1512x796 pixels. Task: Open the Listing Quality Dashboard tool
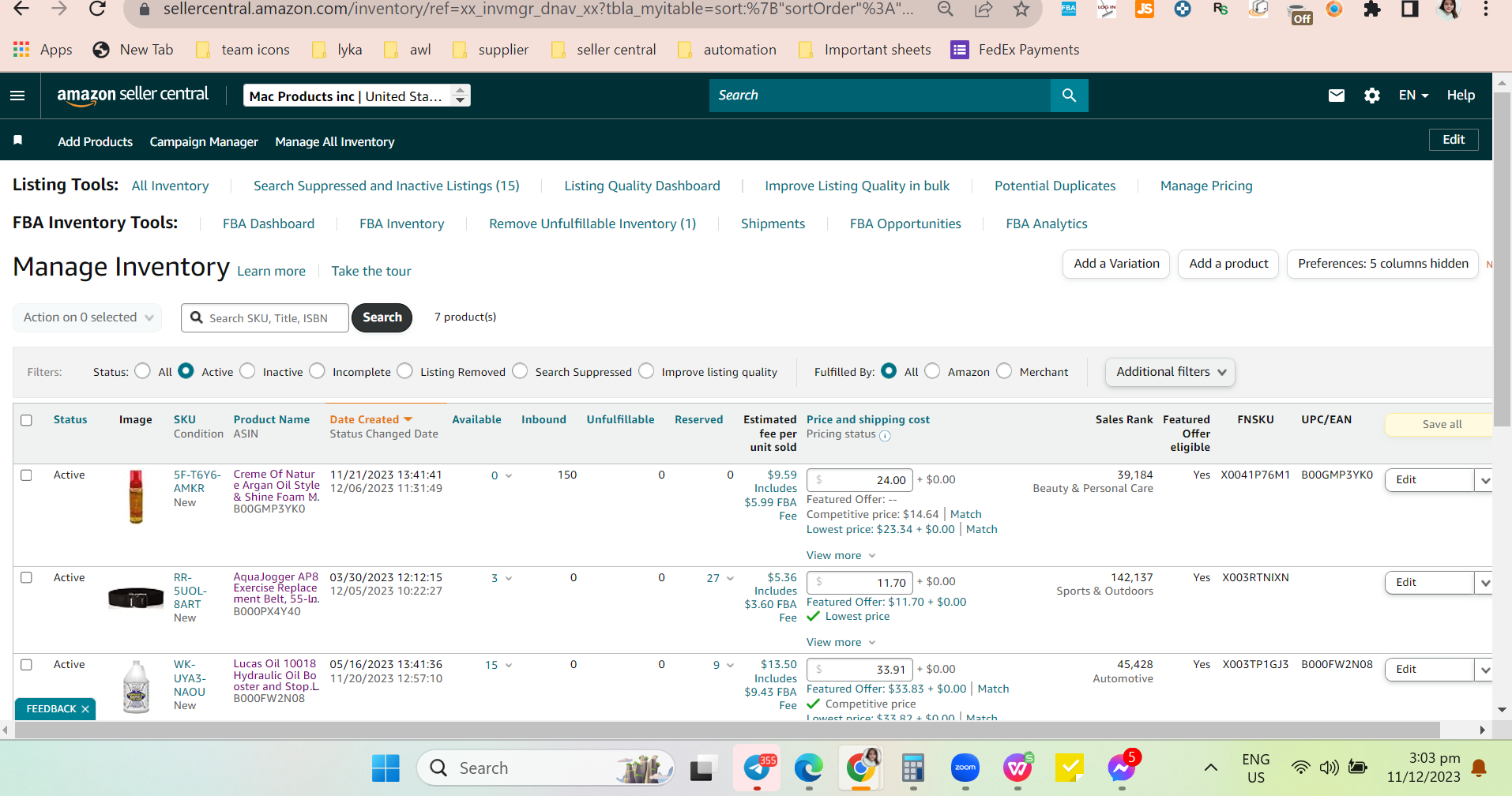[x=642, y=186]
